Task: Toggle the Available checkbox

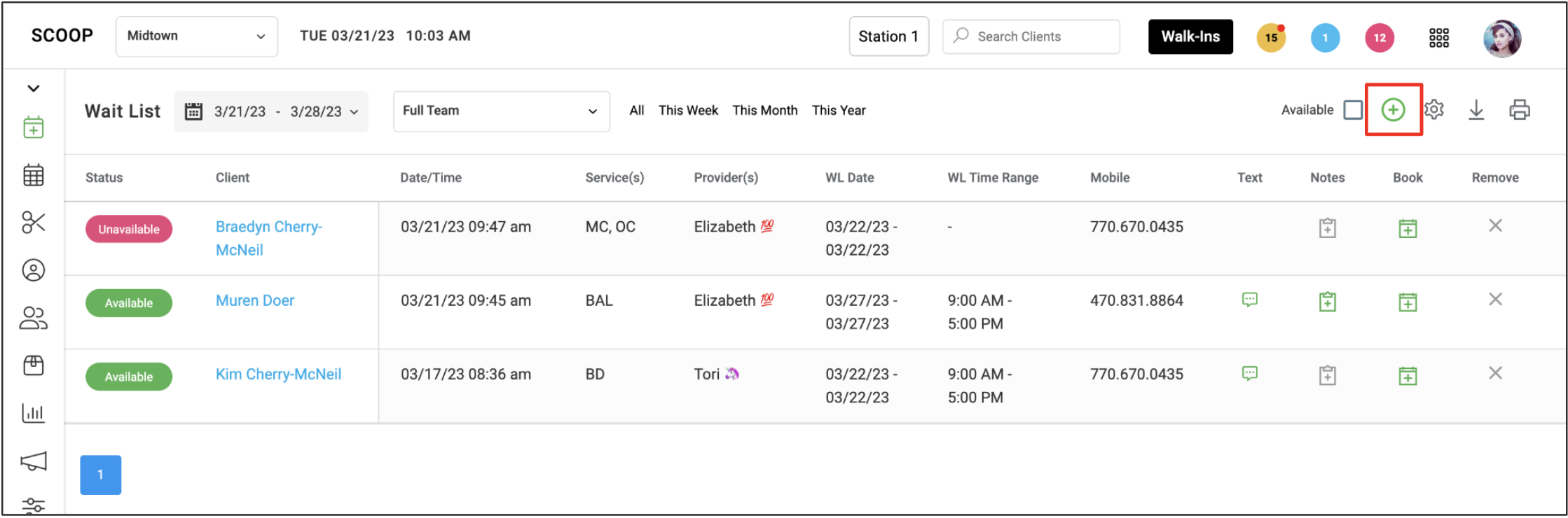Action: coord(1353,110)
